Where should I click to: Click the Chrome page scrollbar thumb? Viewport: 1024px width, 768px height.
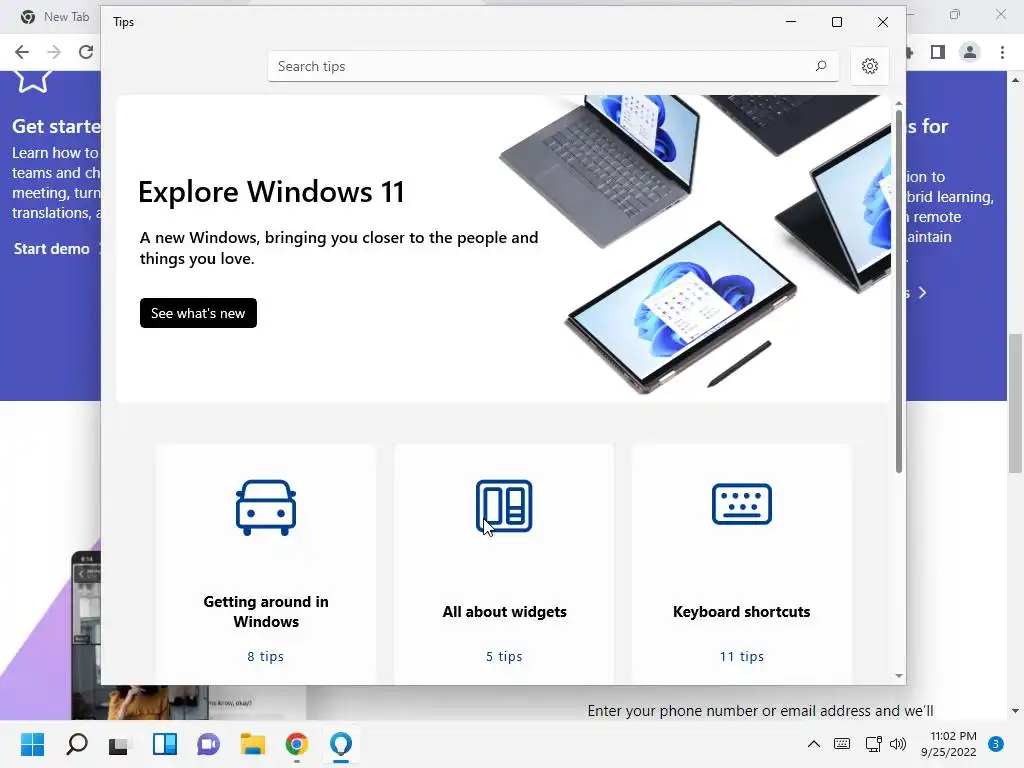(x=1015, y=403)
